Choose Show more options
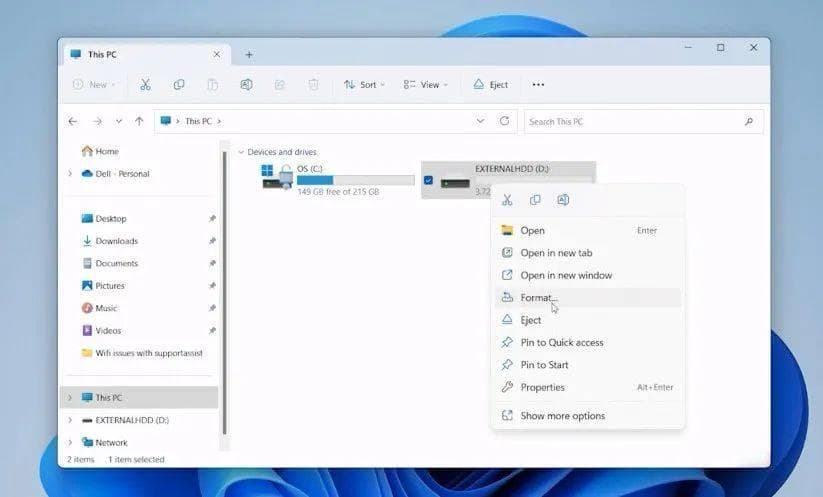This screenshot has height=497, width=823. tap(588, 416)
